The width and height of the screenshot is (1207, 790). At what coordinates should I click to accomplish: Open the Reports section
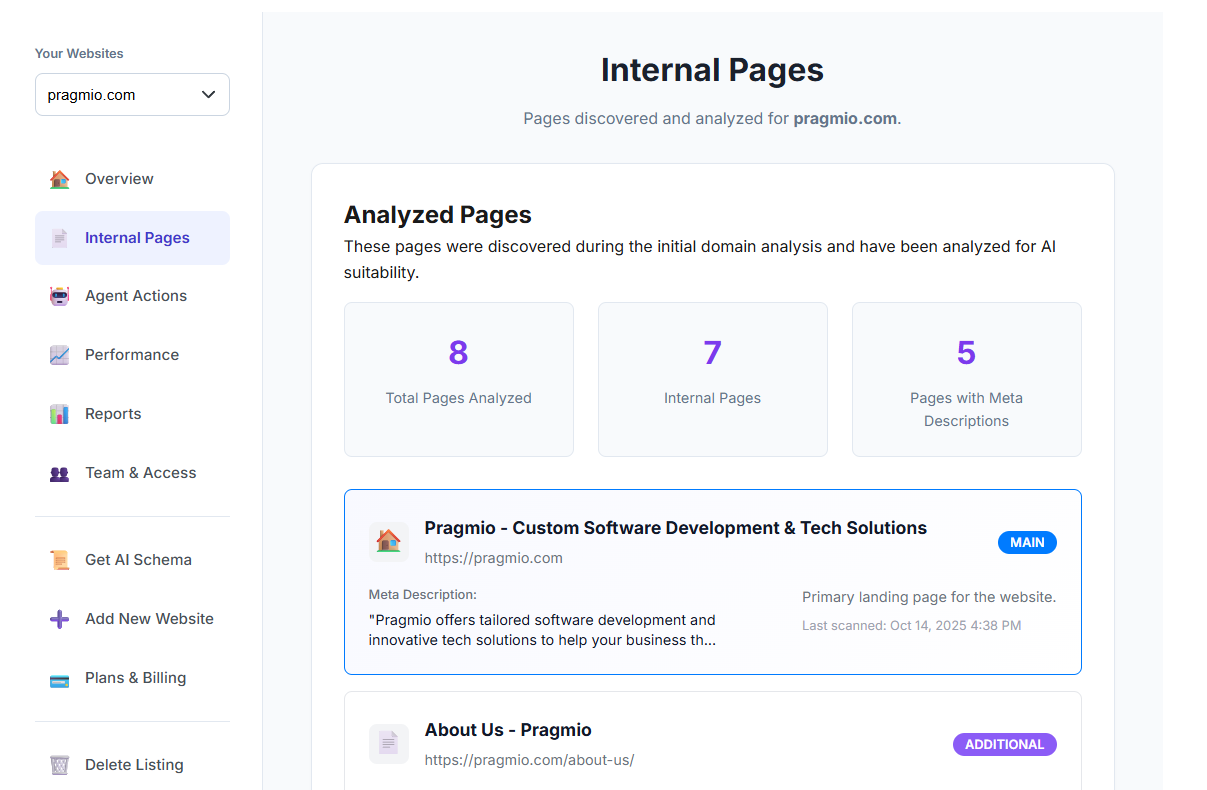pos(132,414)
